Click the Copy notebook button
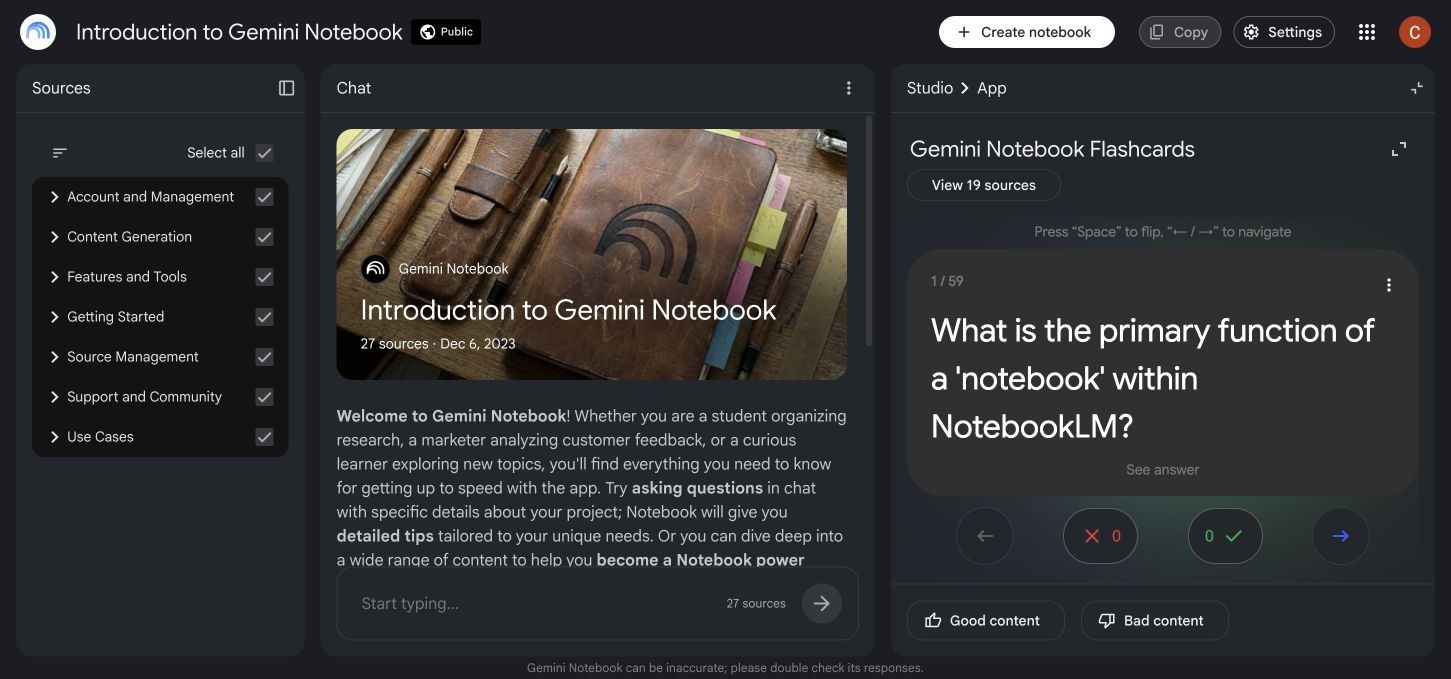Viewport: 1451px width, 679px height. [x=1180, y=32]
